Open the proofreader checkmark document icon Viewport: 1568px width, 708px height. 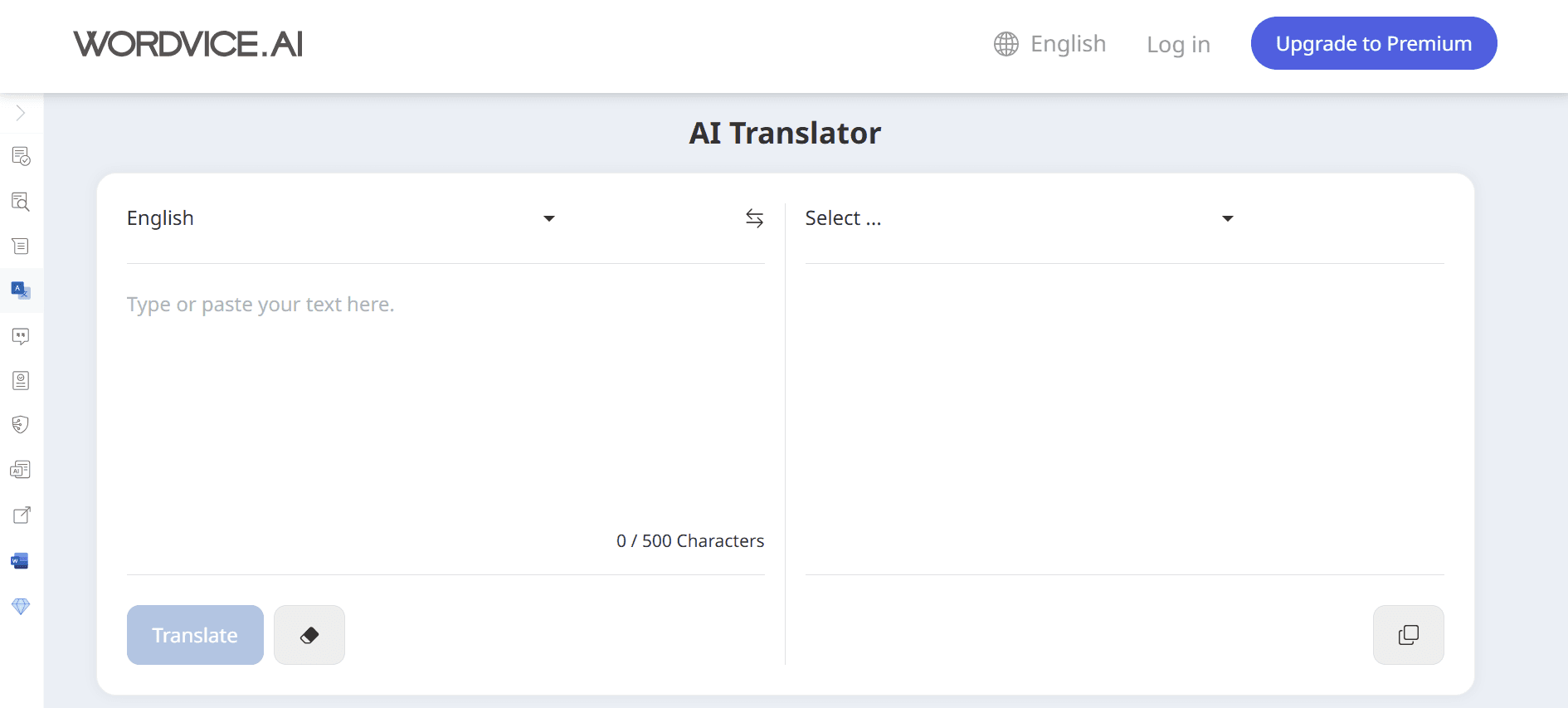pos(21,156)
